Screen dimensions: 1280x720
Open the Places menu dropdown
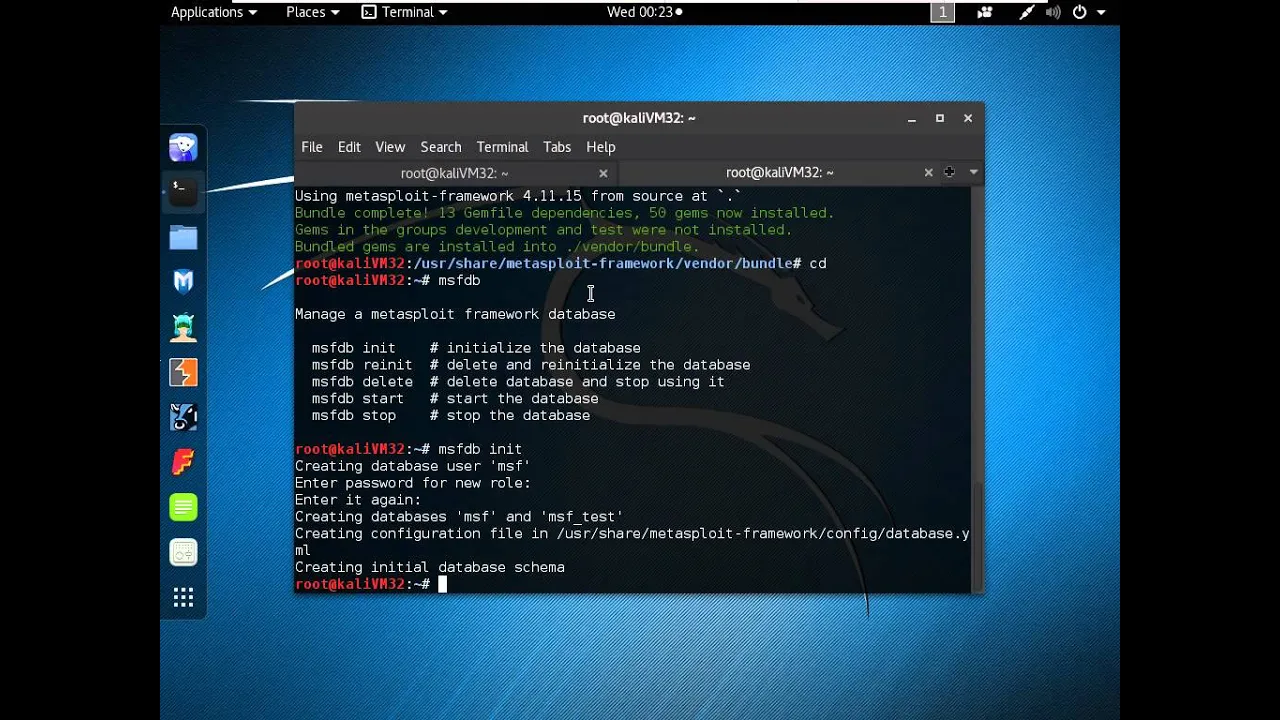pyautogui.click(x=312, y=12)
